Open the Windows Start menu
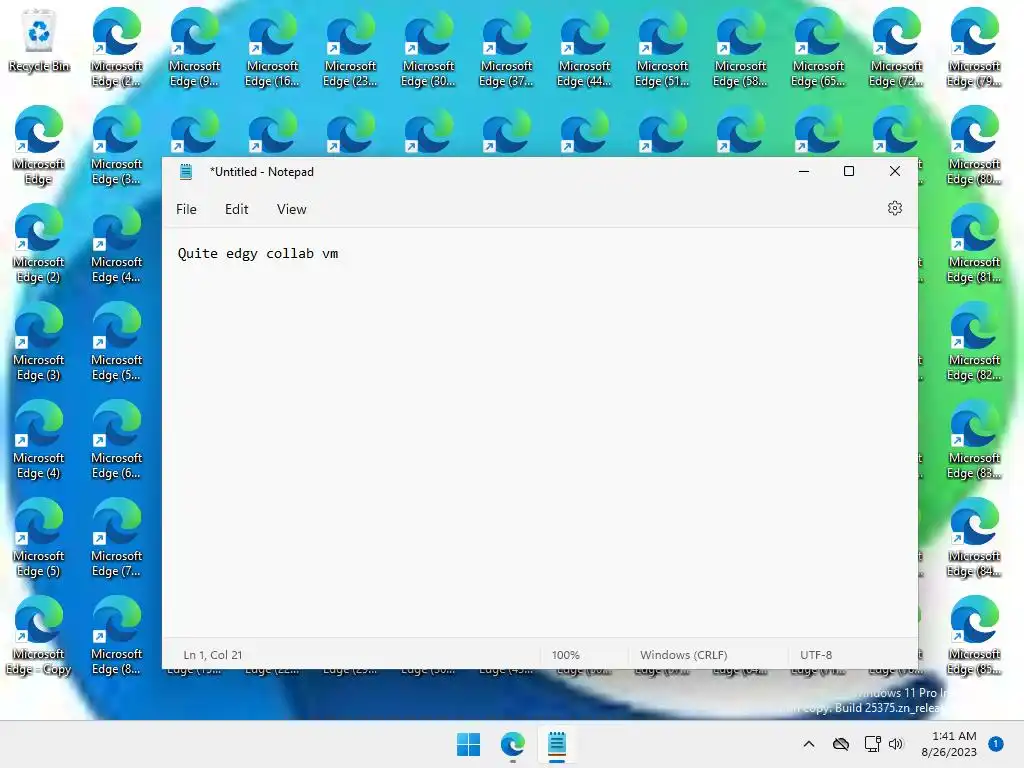This screenshot has height=768, width=1024. click(468, 744)
